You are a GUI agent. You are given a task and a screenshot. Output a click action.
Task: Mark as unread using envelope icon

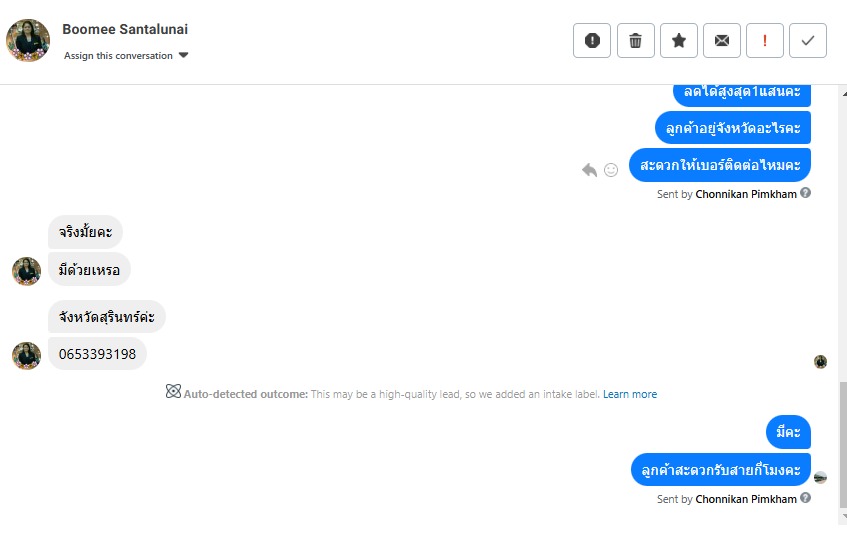[x=722, y=41]
